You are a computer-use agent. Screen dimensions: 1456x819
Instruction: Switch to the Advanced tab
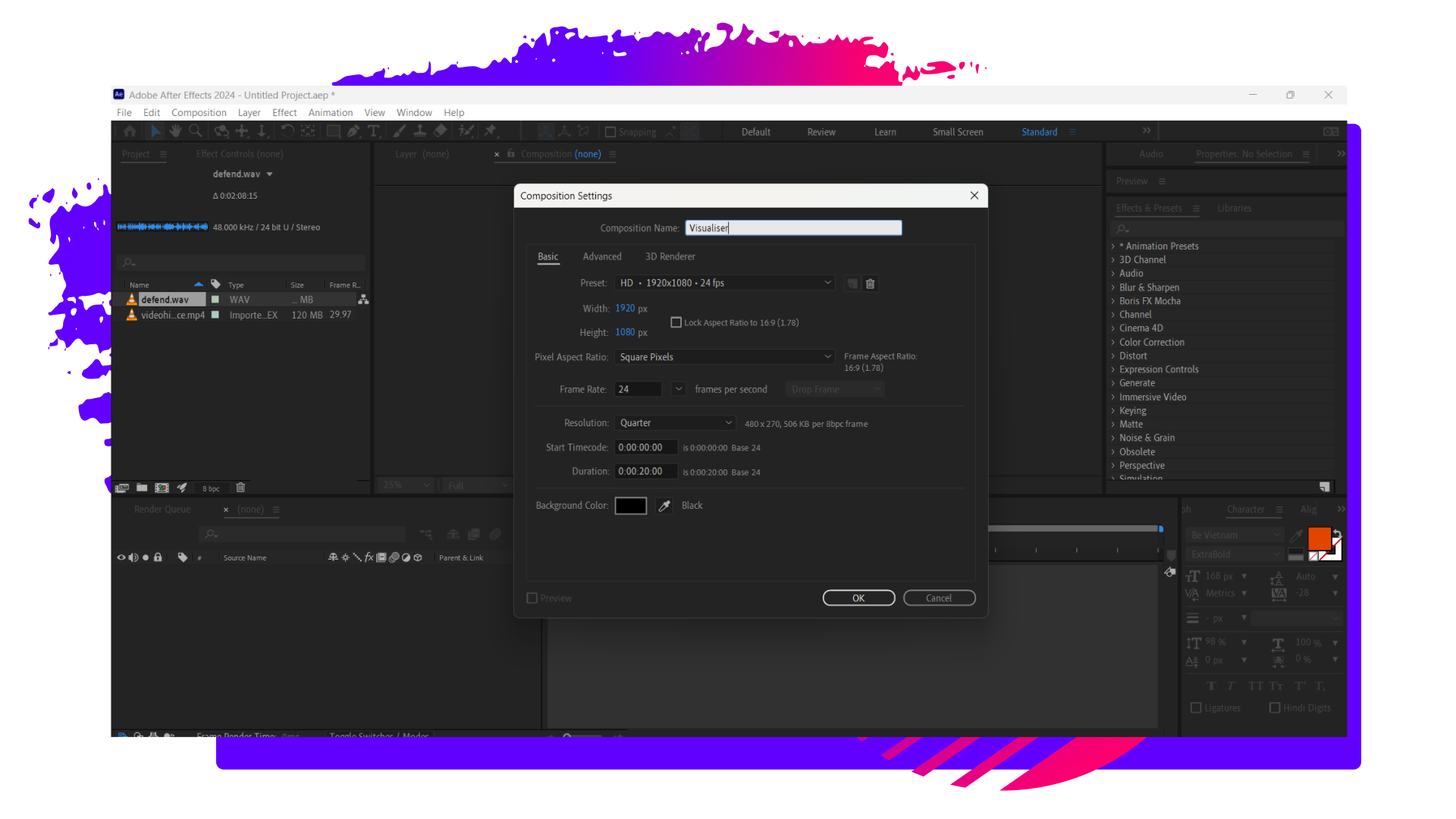pos(602,257)
